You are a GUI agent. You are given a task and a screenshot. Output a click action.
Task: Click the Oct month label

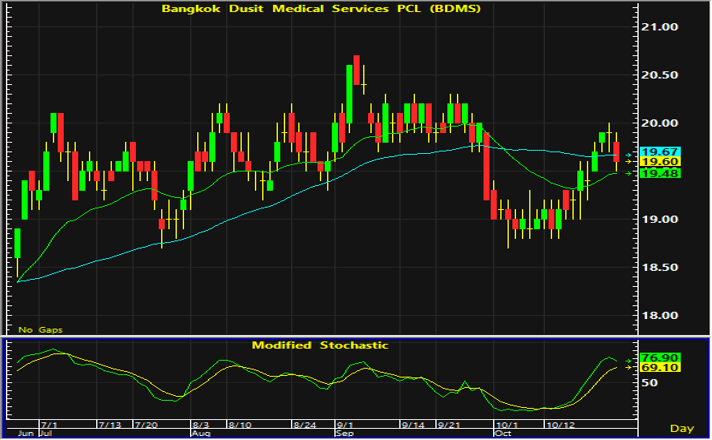(x=503, y=433)
